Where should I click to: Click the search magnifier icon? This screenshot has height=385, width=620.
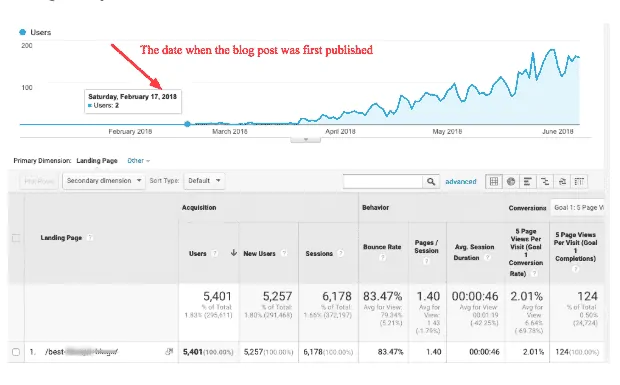pyautogui.click(x=431, y=181)
